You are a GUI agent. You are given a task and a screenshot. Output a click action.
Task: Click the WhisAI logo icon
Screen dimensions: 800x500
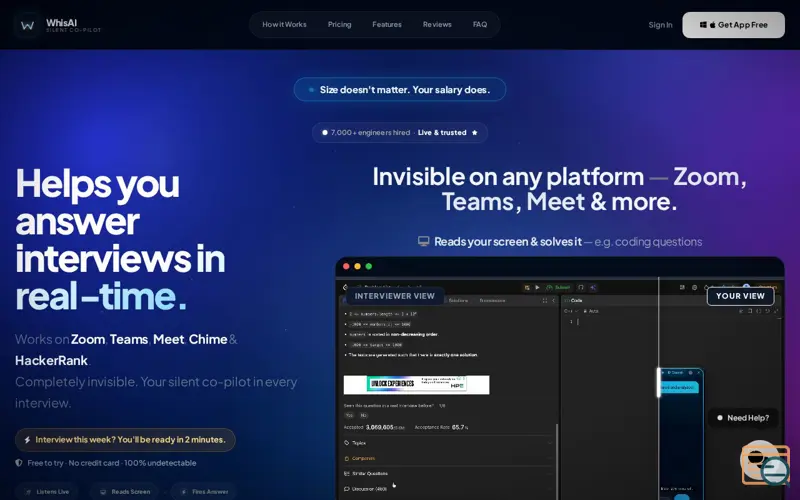click(x=27, y=24)
